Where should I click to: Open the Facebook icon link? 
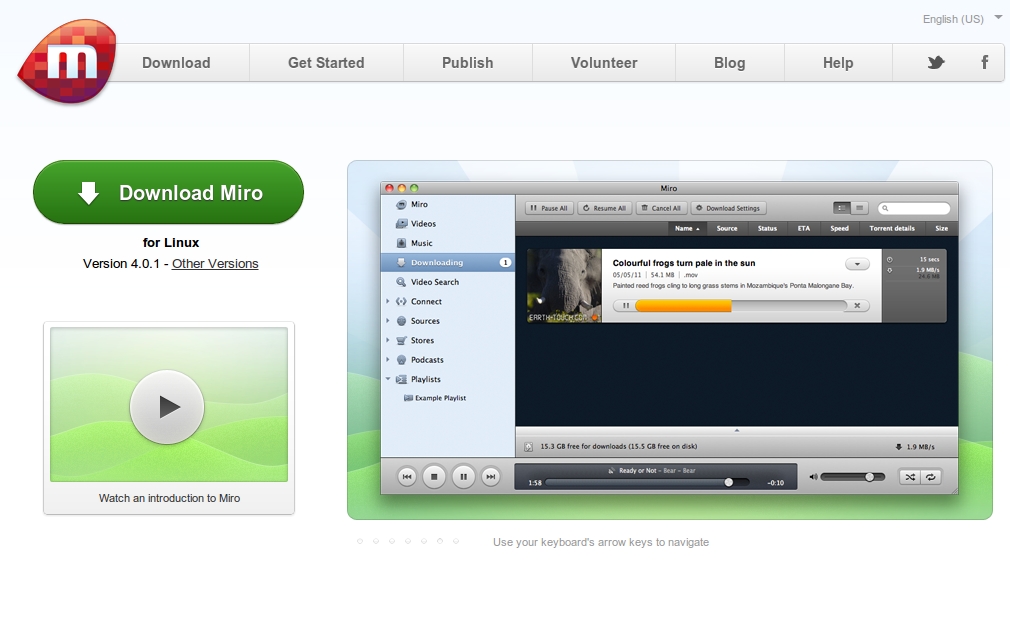click(984, 62)
